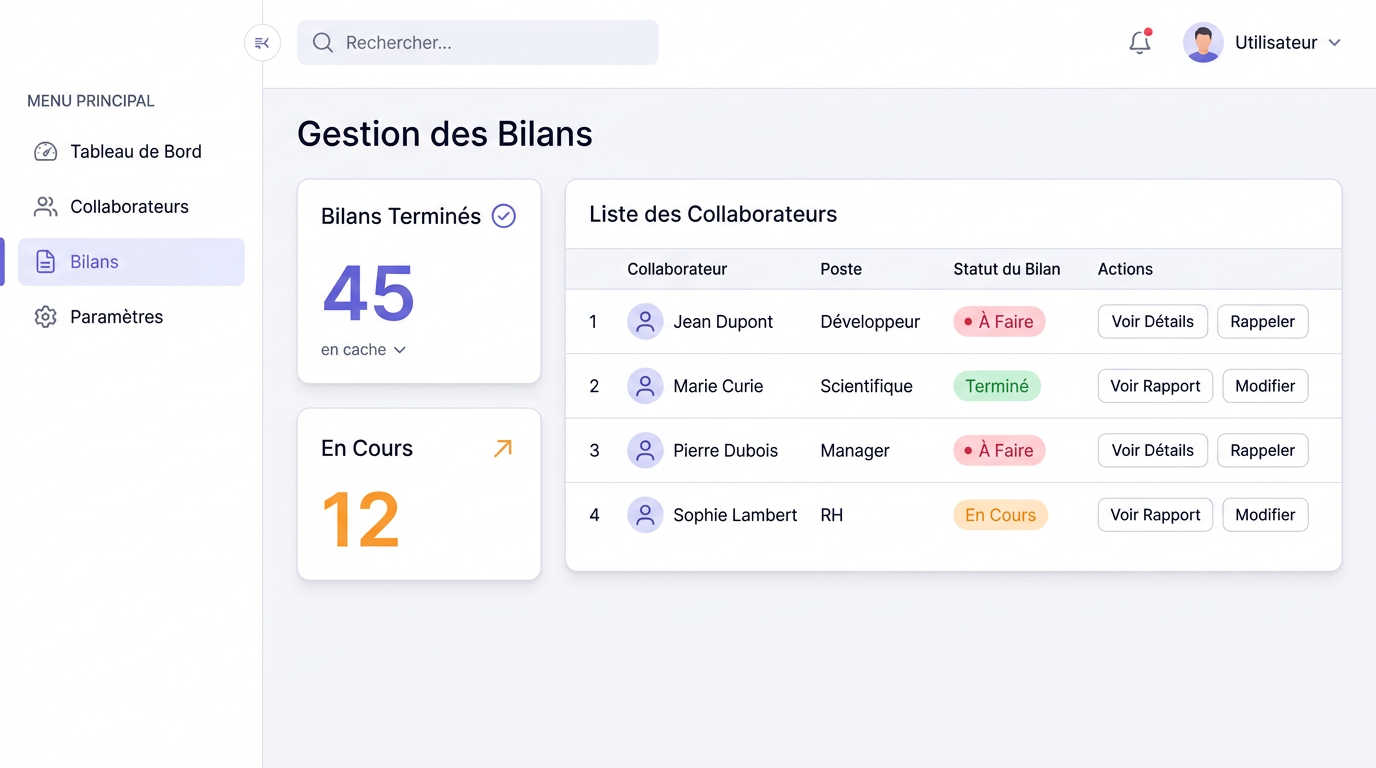Click the 'Scientifique' cell
1376x768 pixels.
(866, 386)
